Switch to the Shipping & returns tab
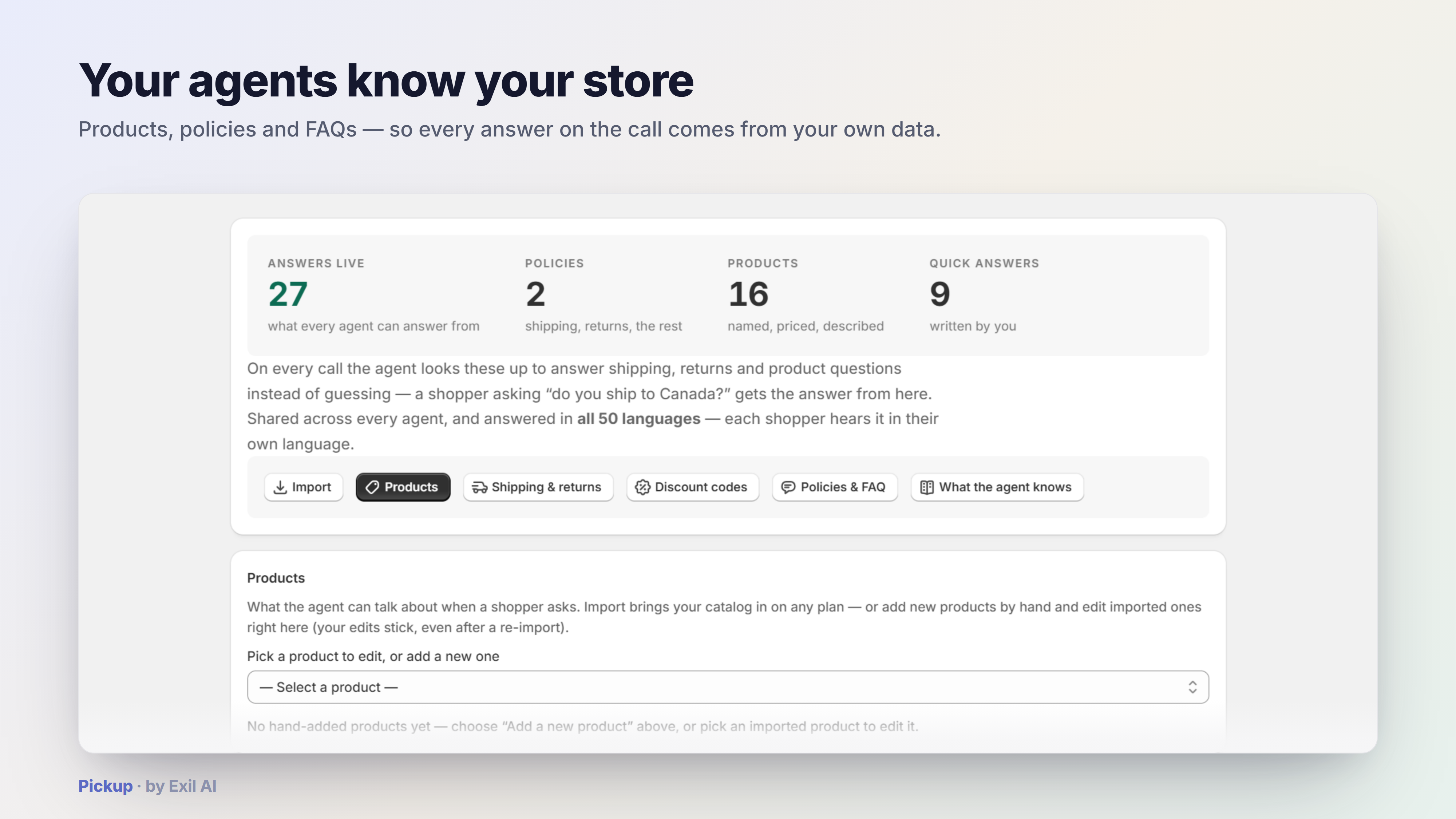 click(x=538, y=487)
